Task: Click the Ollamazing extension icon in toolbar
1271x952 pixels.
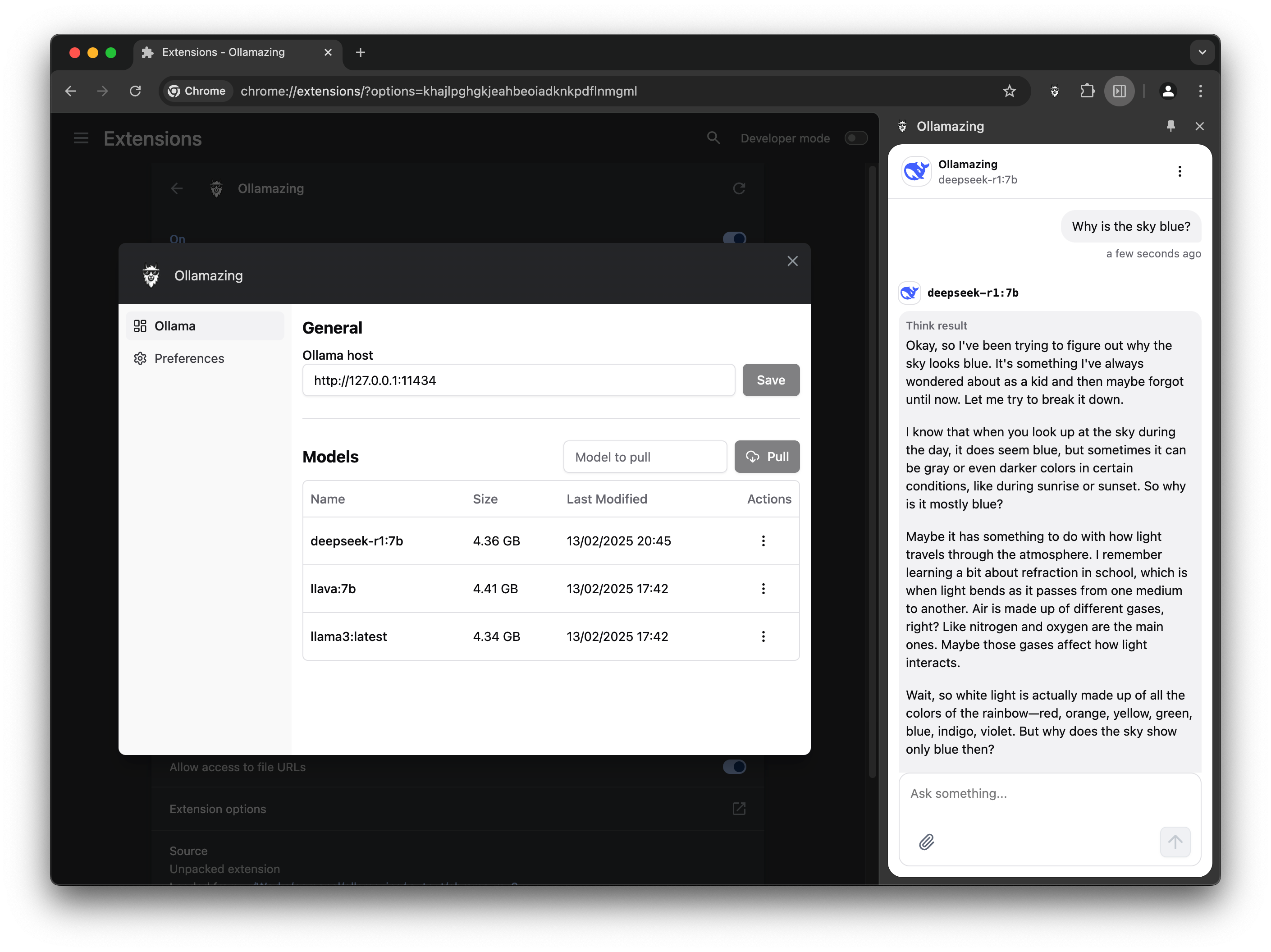Action: (x=1054, y=91)
